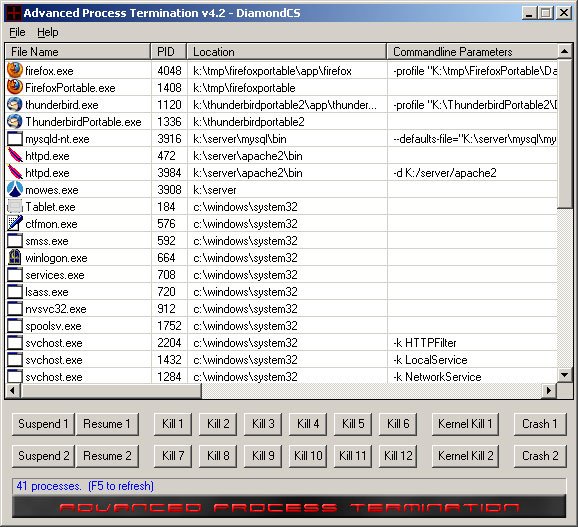This screenshot has height=527, width=578.
Task: Sort by the PID column header
Action: [x=169, y=52]
